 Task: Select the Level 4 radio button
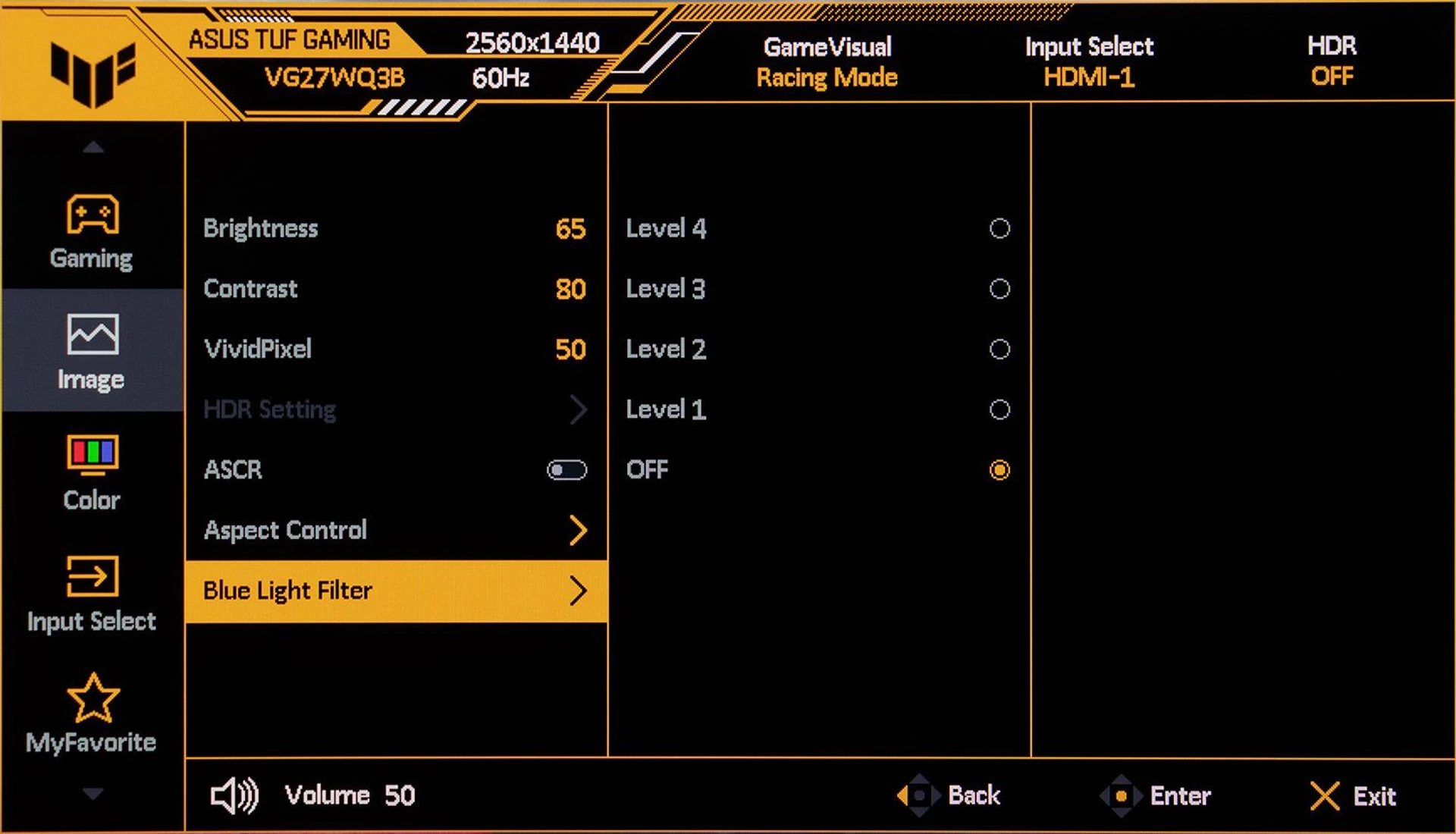click(999, 228)
